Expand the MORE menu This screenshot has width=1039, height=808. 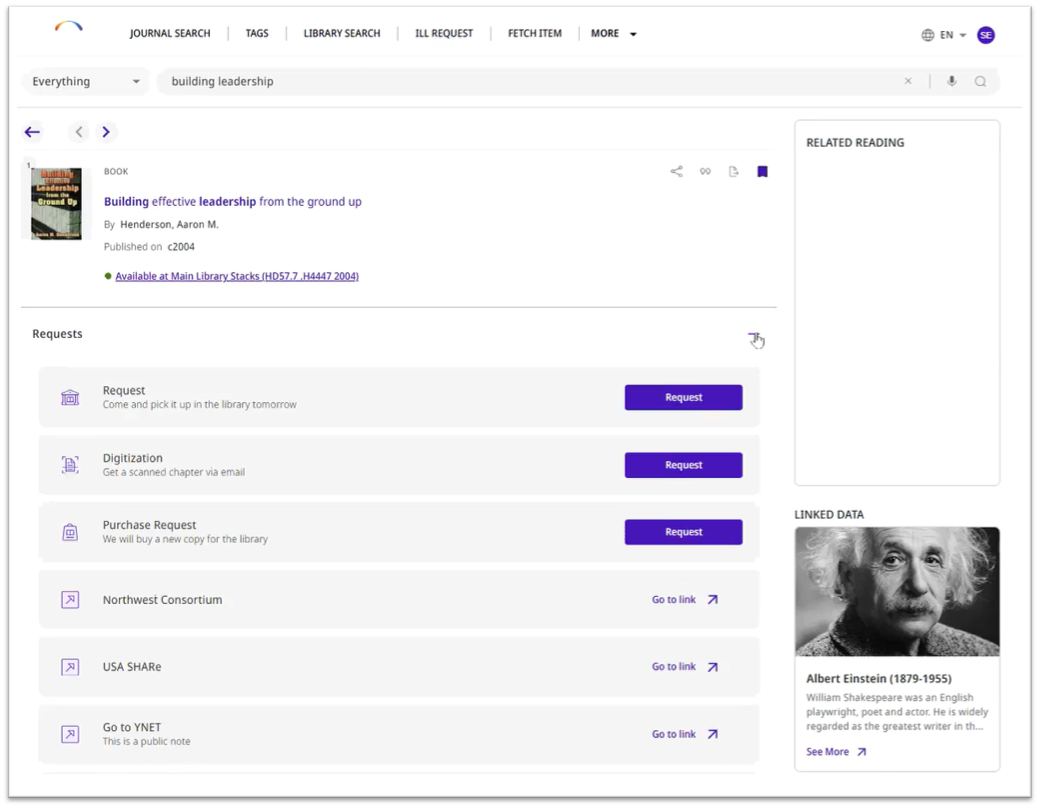pyautogui.click(x=613, y=34)
